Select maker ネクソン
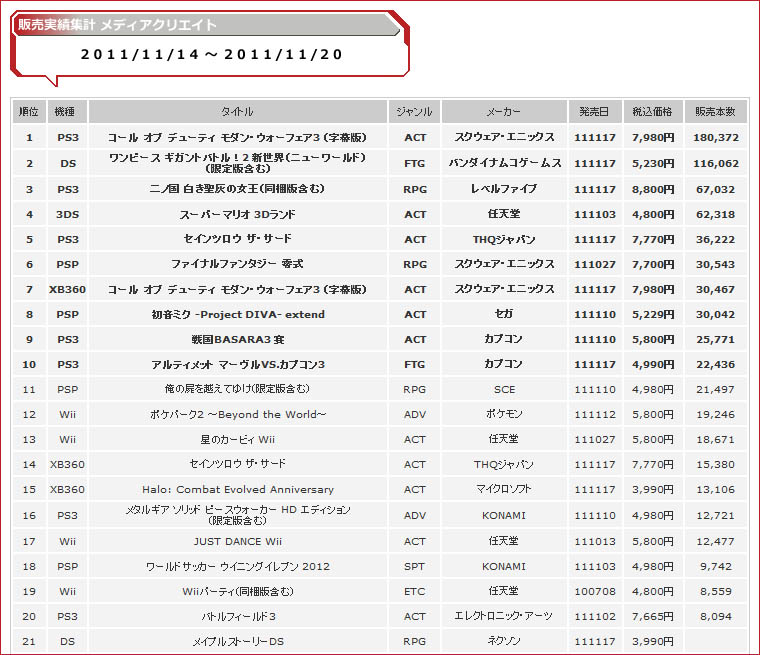Screen dimensions: 760x655 pyautogui.click(x=504, y=641)
